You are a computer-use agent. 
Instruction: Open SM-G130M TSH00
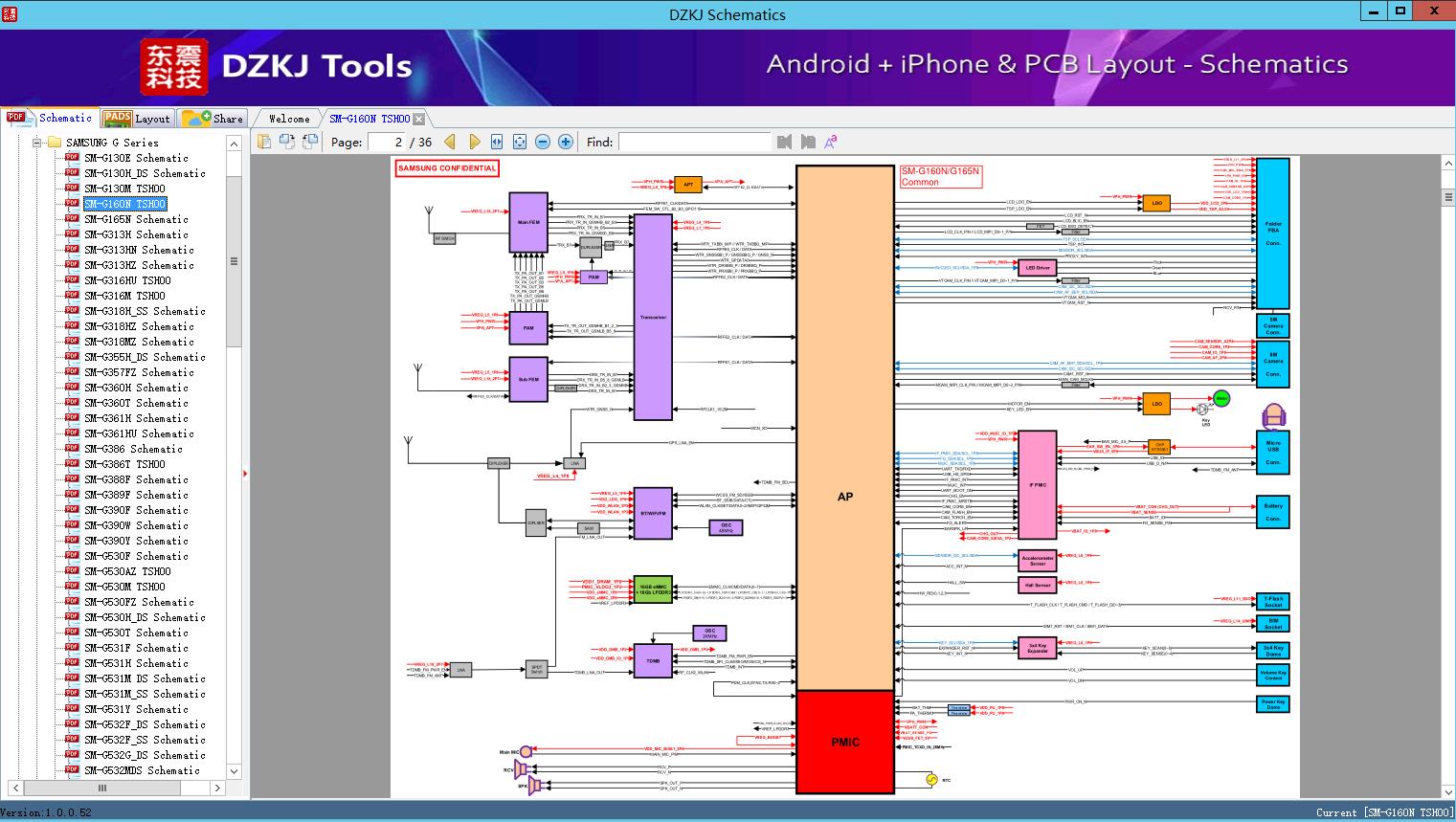(124, 189)
